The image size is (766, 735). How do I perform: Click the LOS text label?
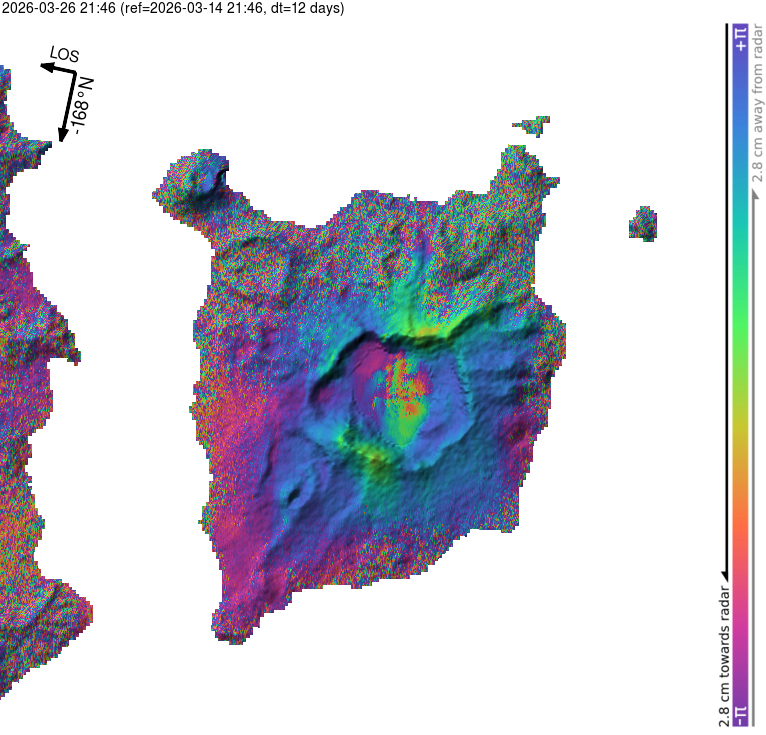click(x=64, y=55)
